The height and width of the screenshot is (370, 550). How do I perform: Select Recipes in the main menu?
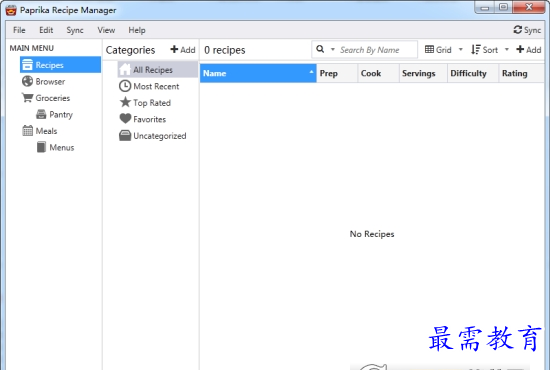[60, 65]
